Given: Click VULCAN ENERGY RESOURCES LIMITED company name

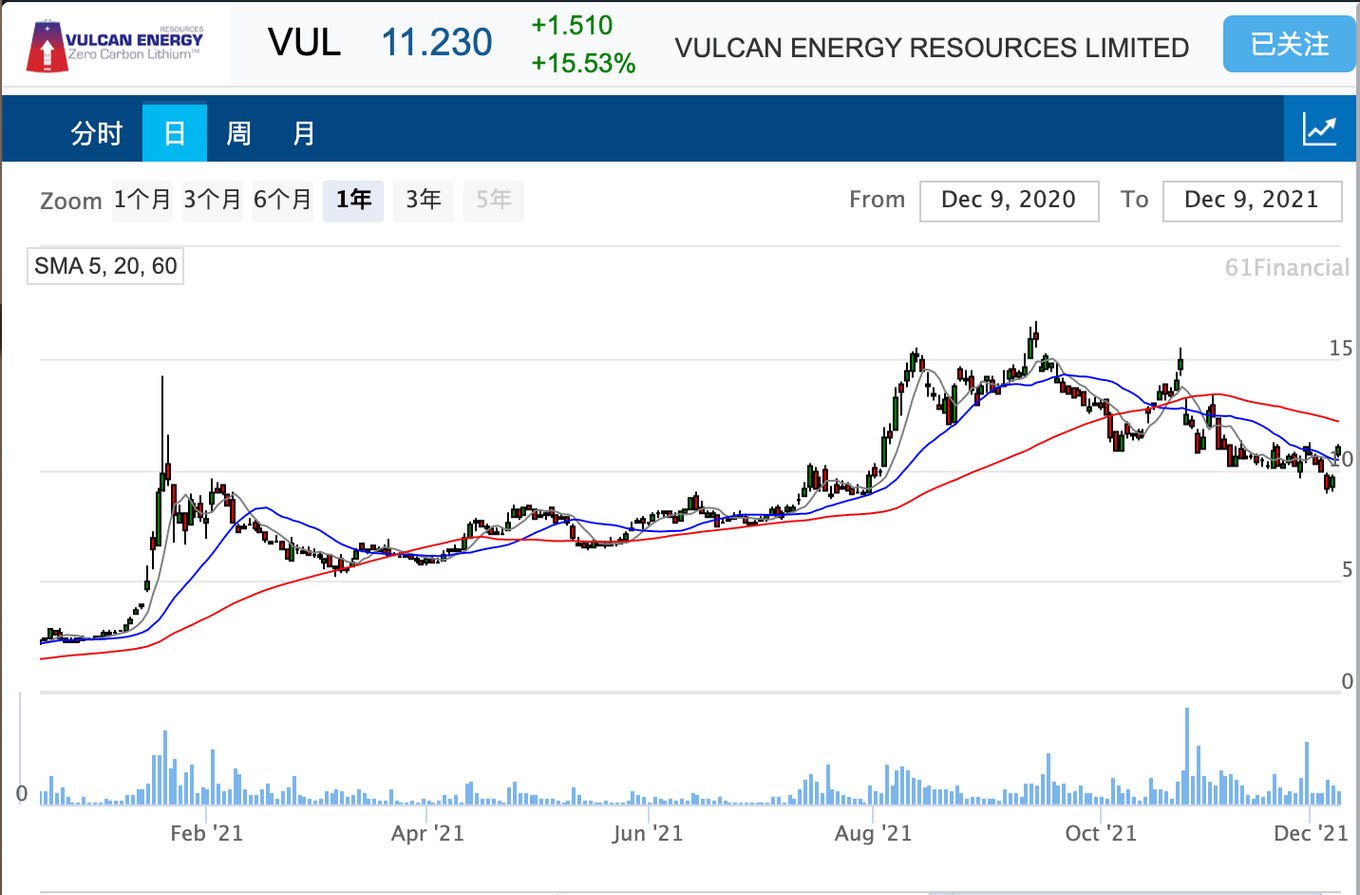Looking at the screenshot, I should point(932,48).
